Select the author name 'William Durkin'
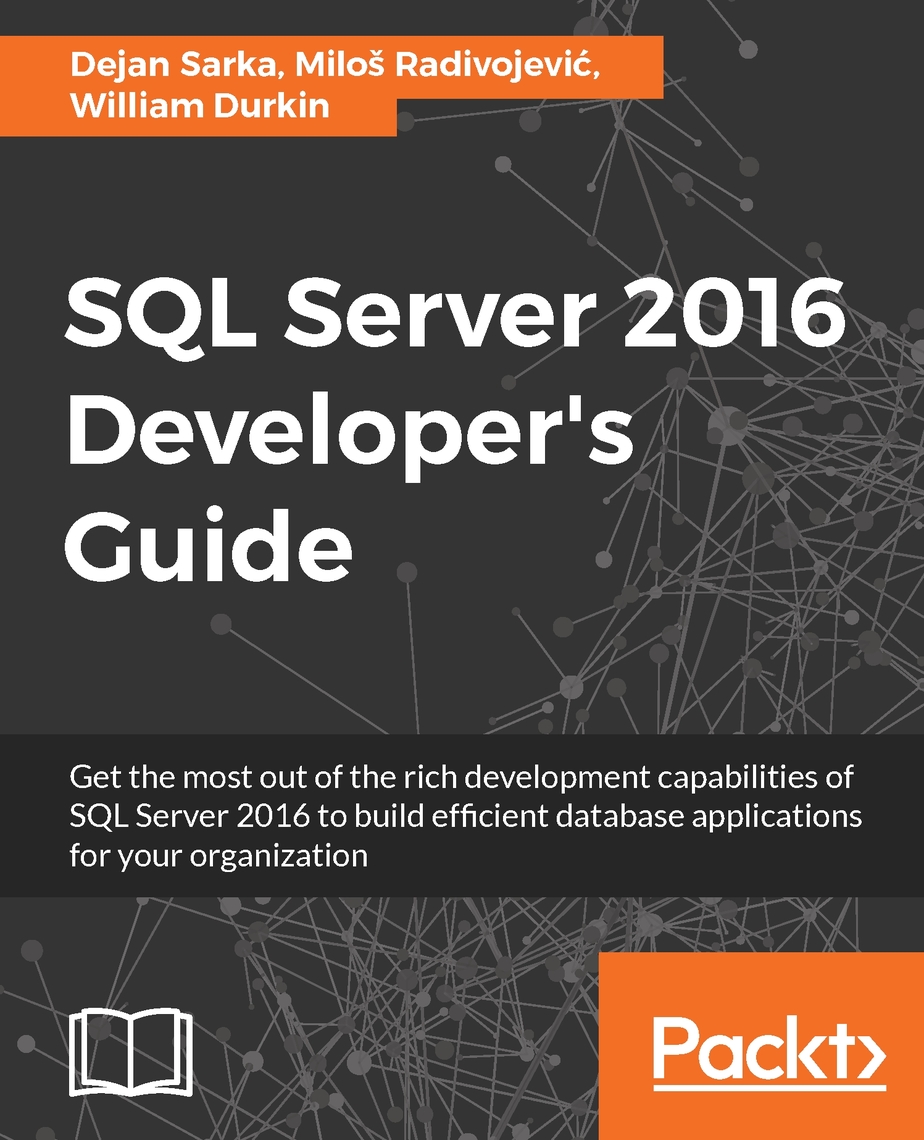 (200, 105)
